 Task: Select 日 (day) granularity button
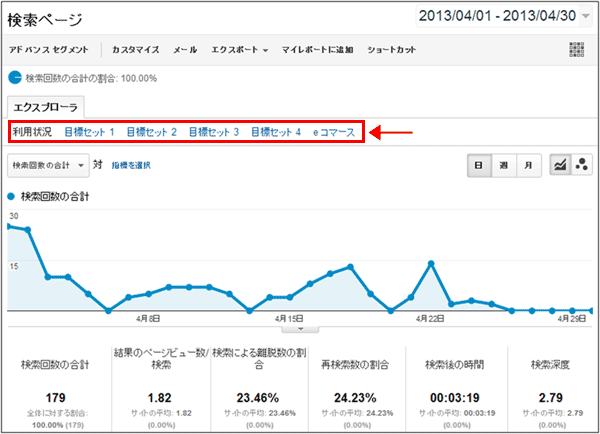pos(479,165)
